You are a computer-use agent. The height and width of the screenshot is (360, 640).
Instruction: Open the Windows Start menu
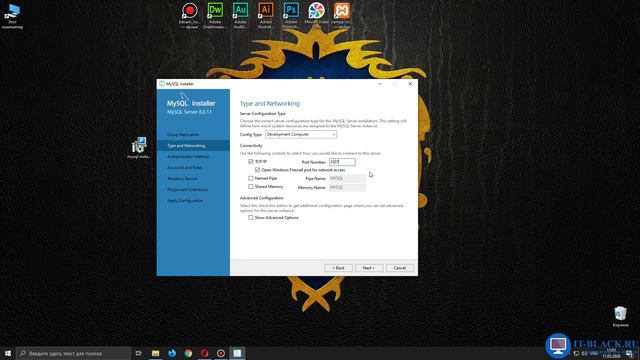point(8,353)
